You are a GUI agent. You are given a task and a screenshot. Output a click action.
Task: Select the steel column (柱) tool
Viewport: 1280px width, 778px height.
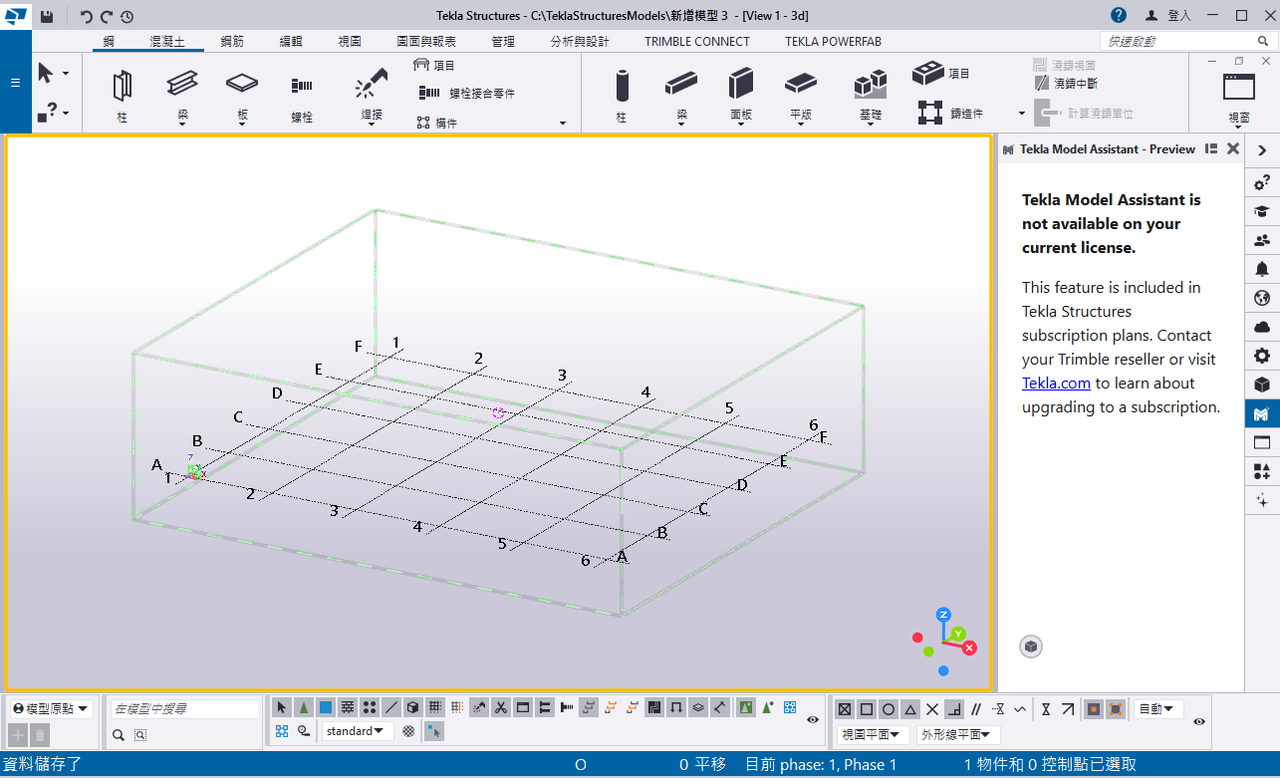122,96
